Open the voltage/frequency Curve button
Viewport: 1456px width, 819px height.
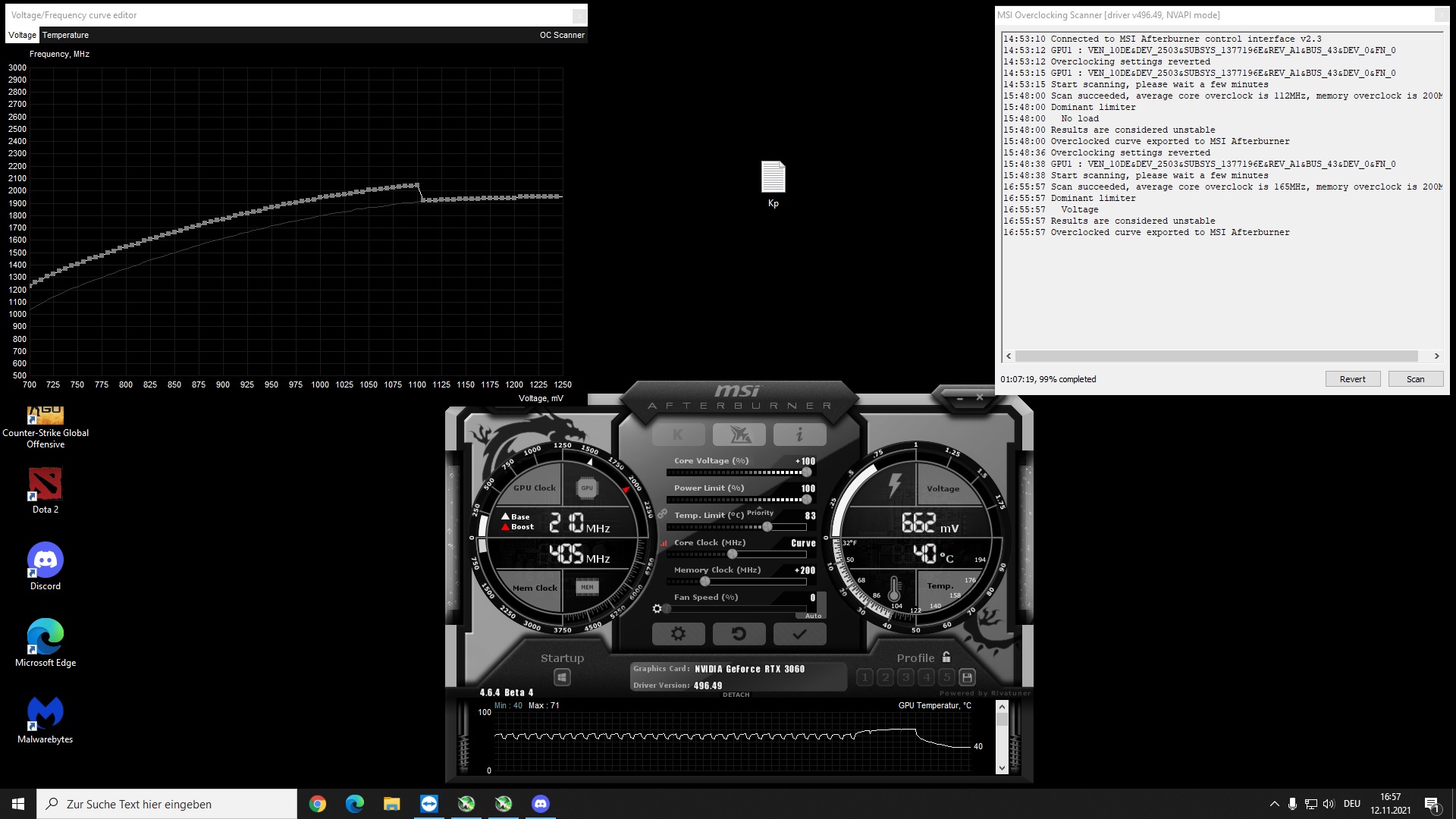(802, 543)
